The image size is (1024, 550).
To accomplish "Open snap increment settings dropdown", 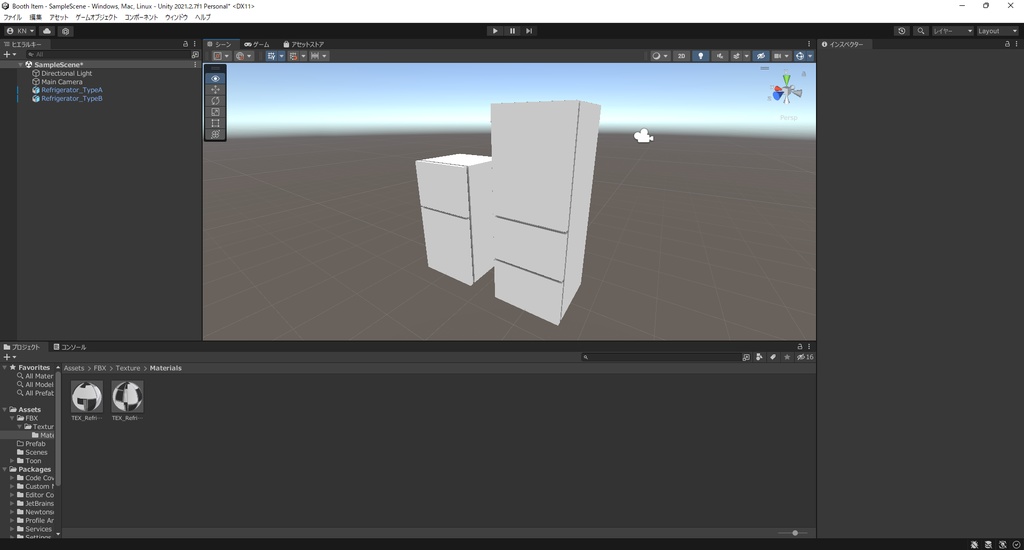I will coord(319,56).
